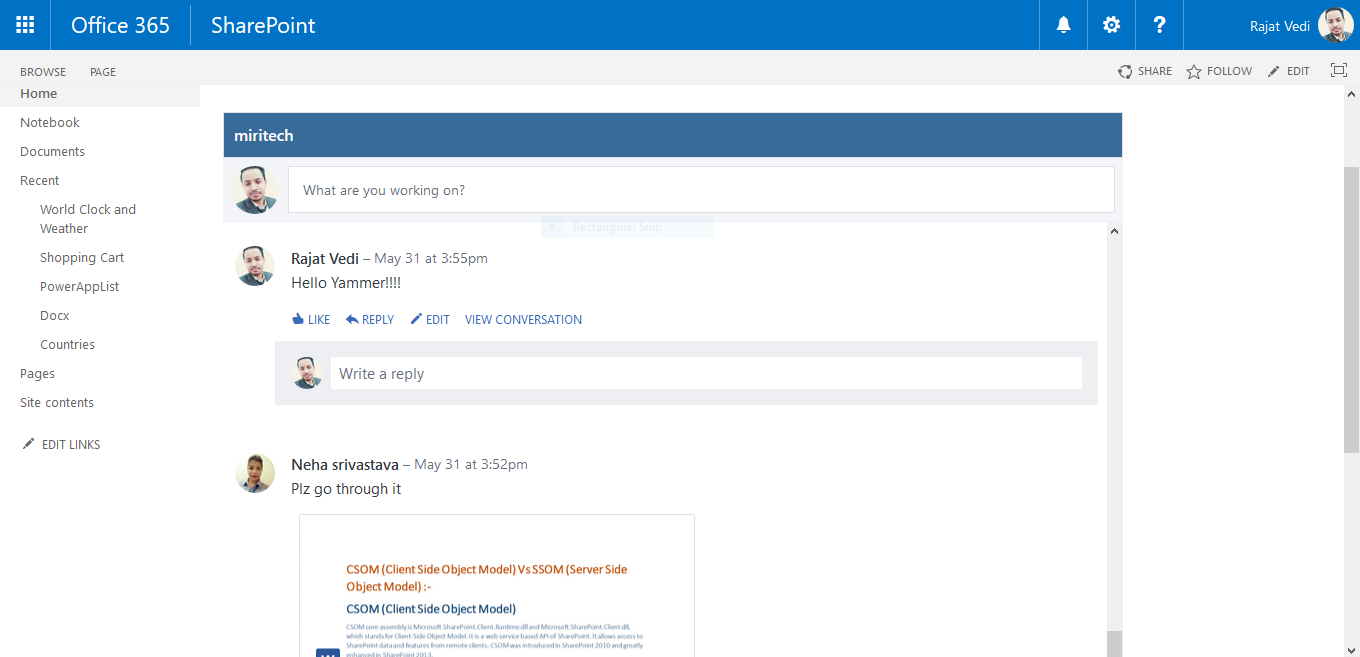The width and height of the screenshot is (1360, 657).
Task: View notifications via the bell icon
Action: click(1062, 24)
